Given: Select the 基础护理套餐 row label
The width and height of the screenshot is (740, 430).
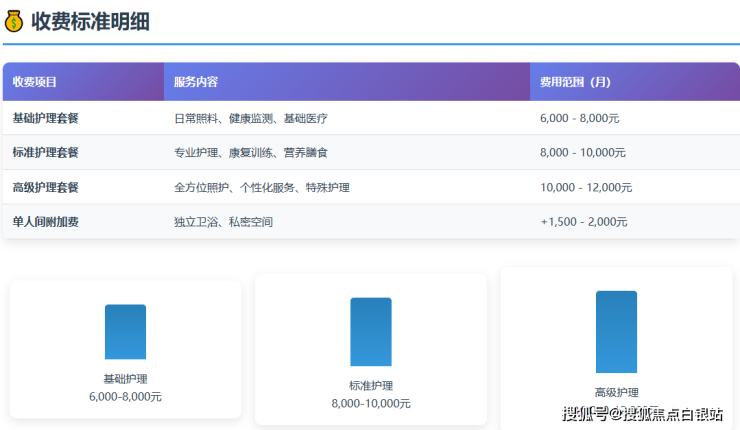Looking at the screenshot, I should pos(45,118).
